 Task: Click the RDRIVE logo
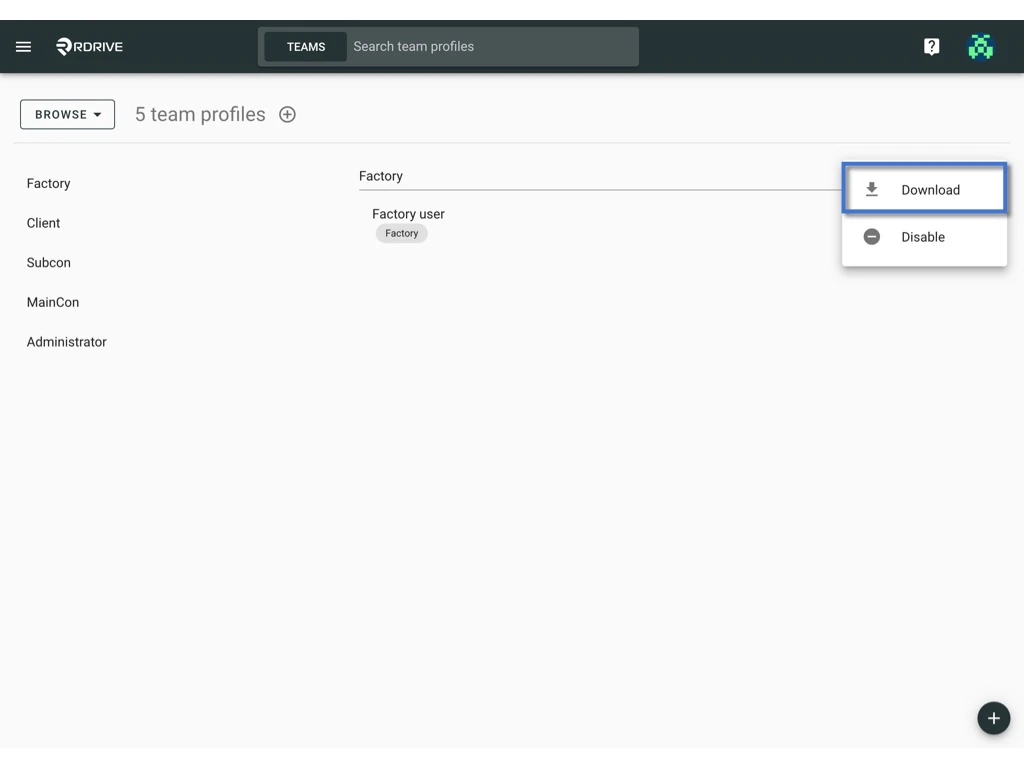coord(88,46)
